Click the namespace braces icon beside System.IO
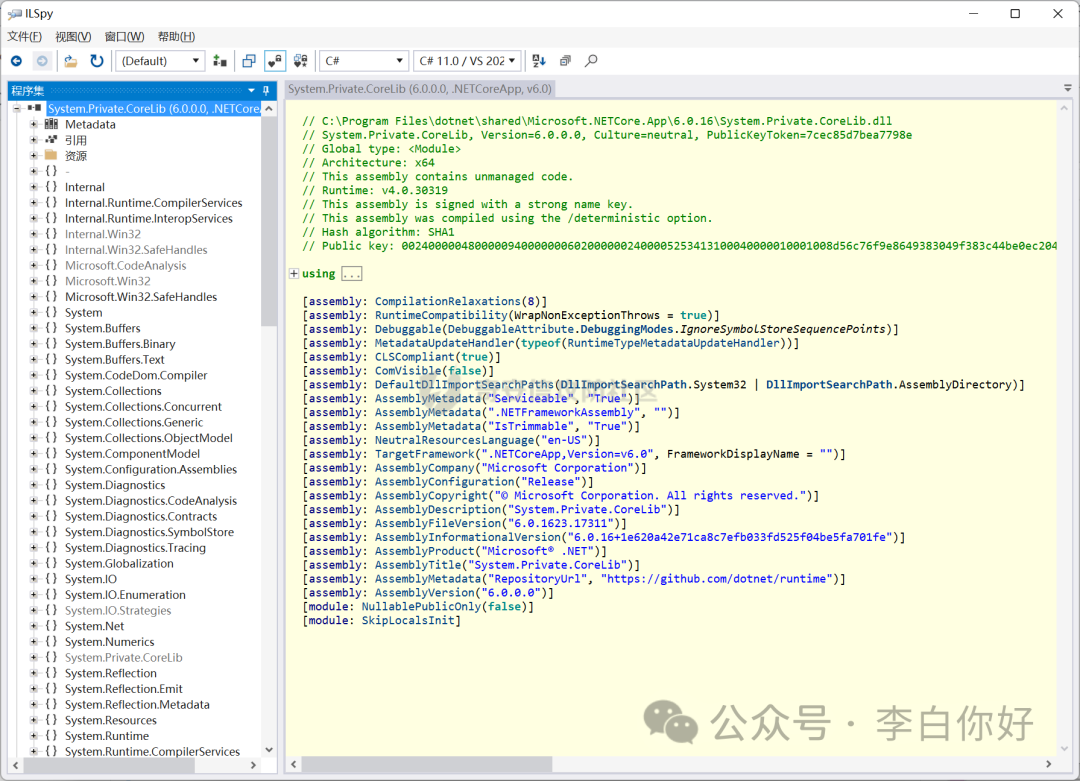 (51, 579)
